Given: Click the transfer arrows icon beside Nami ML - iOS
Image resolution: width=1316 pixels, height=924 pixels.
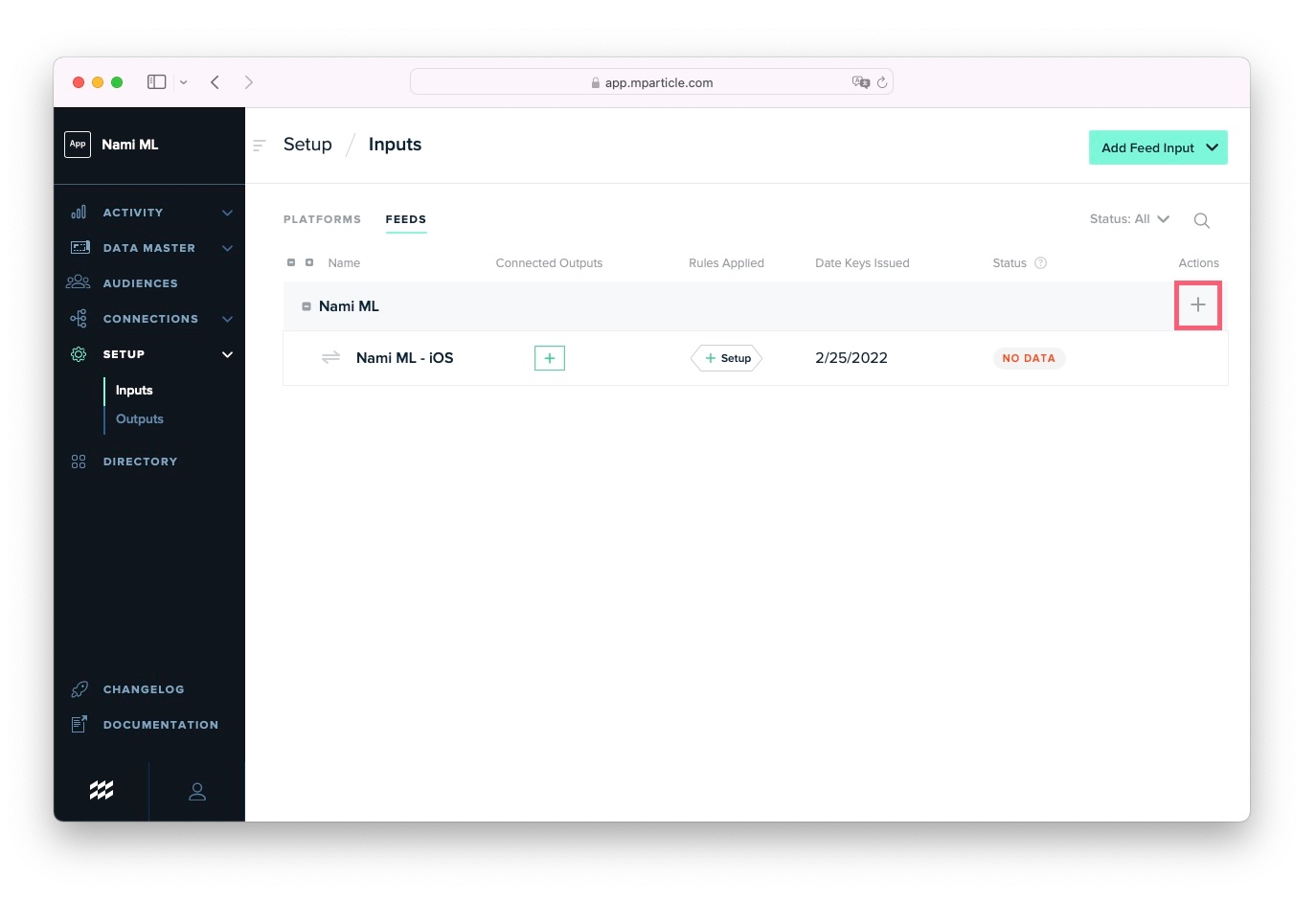Looking at the screenshot, I should pos(331,357).
